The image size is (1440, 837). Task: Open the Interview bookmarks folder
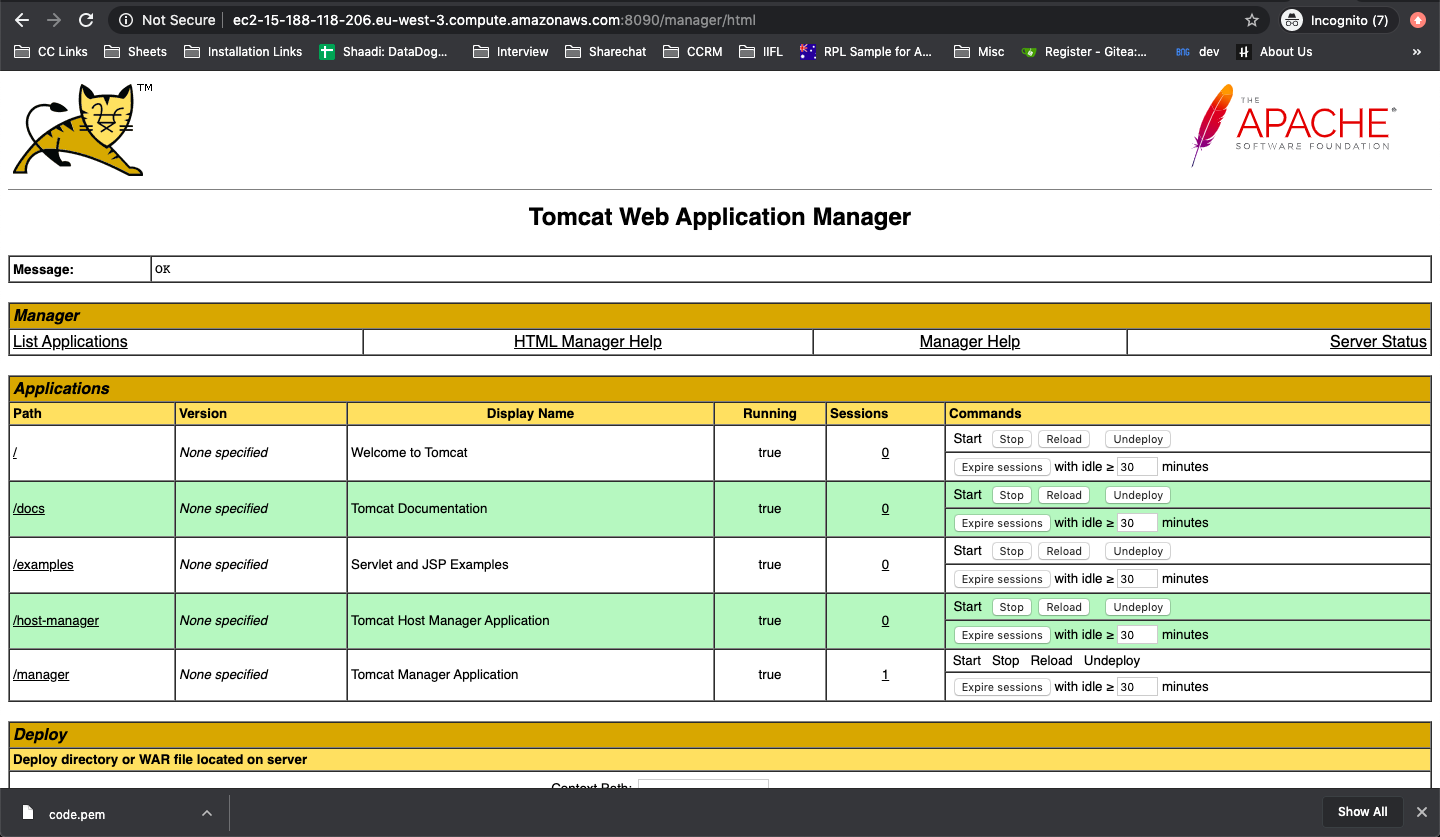pos(510,51)
